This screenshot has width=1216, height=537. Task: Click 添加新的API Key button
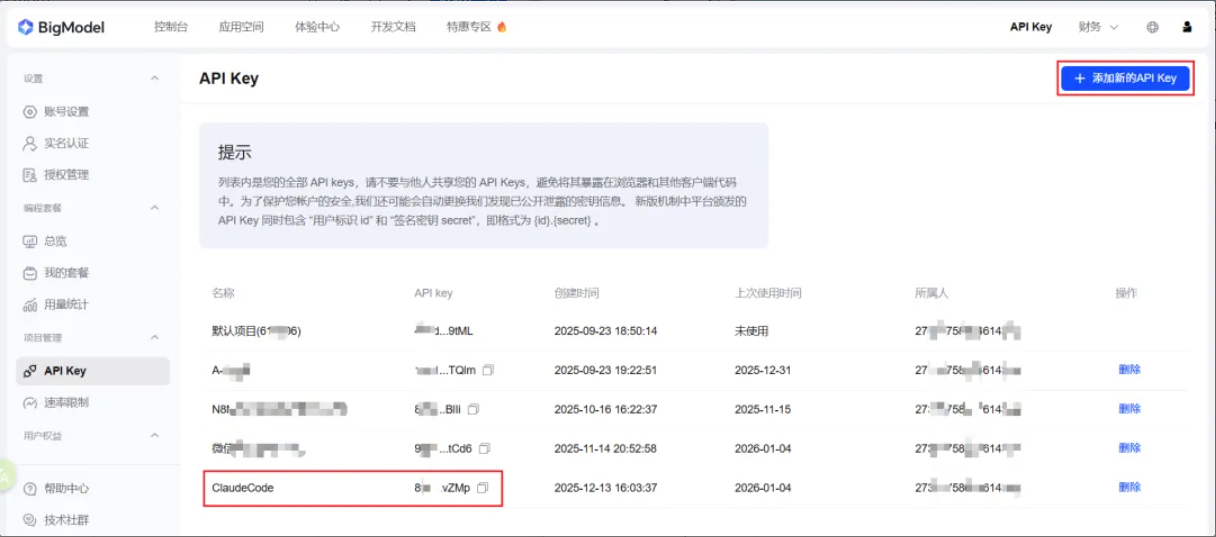[1125, 78]
